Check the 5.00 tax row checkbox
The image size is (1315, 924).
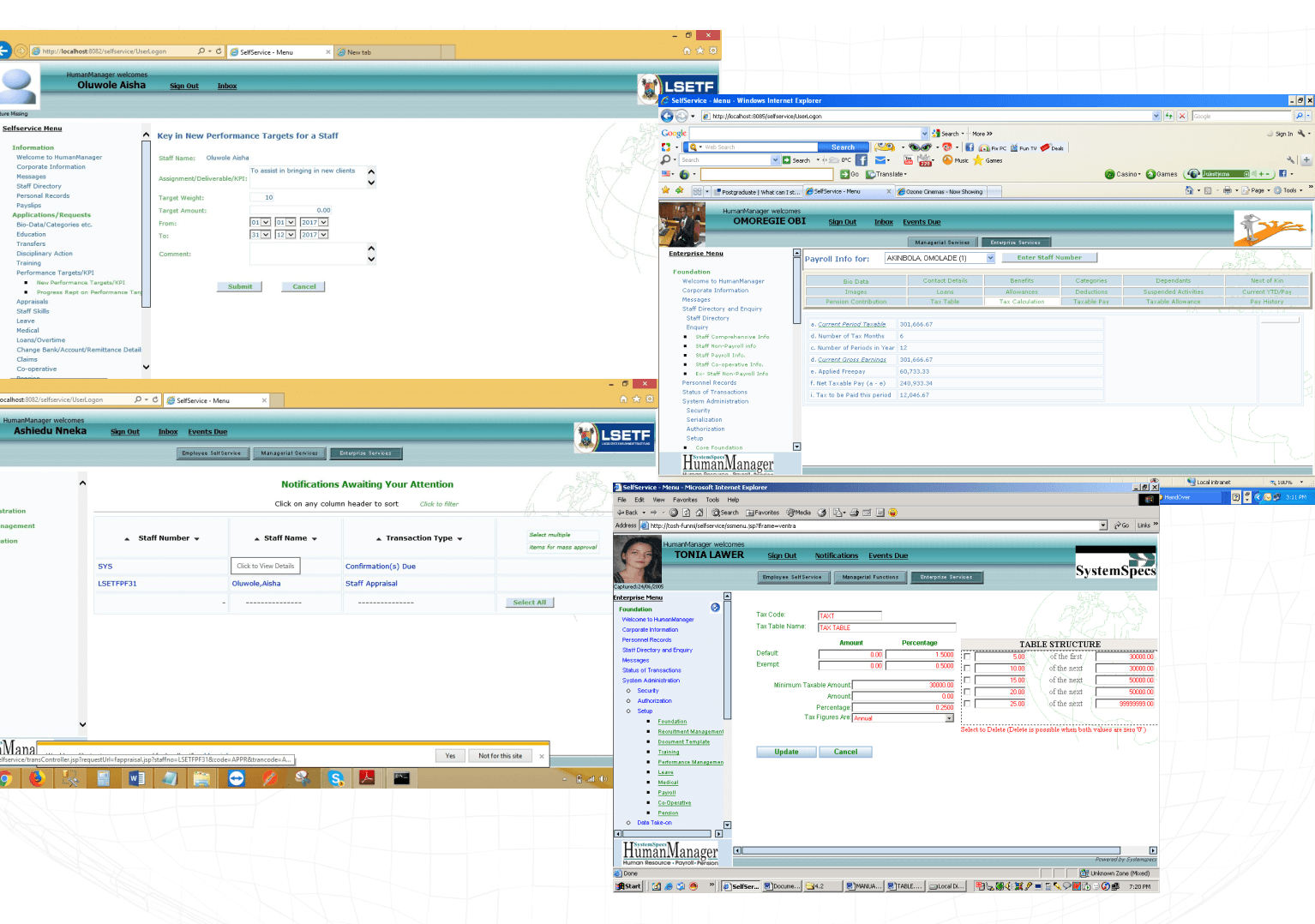tap(967, 657)
